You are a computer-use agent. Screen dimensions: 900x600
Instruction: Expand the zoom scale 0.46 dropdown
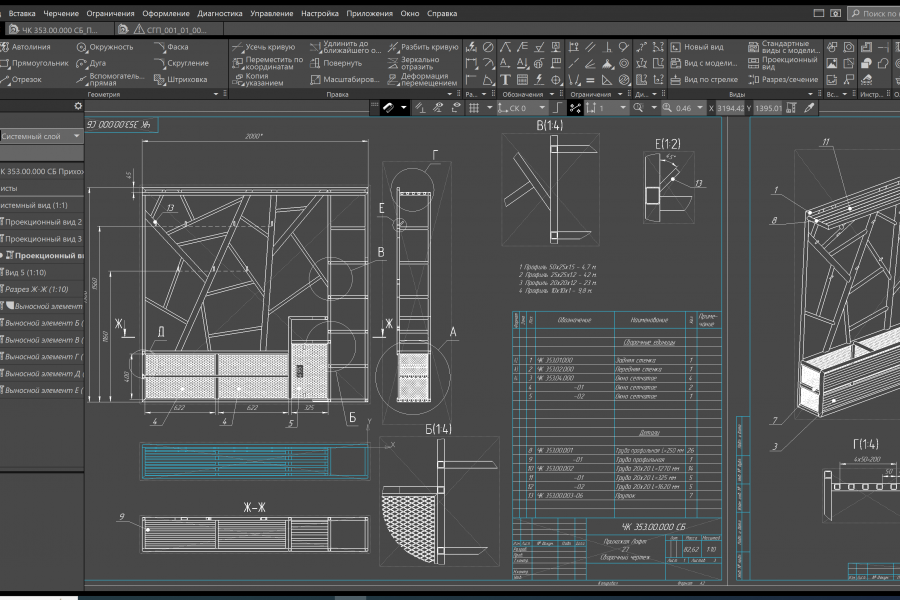699,108
